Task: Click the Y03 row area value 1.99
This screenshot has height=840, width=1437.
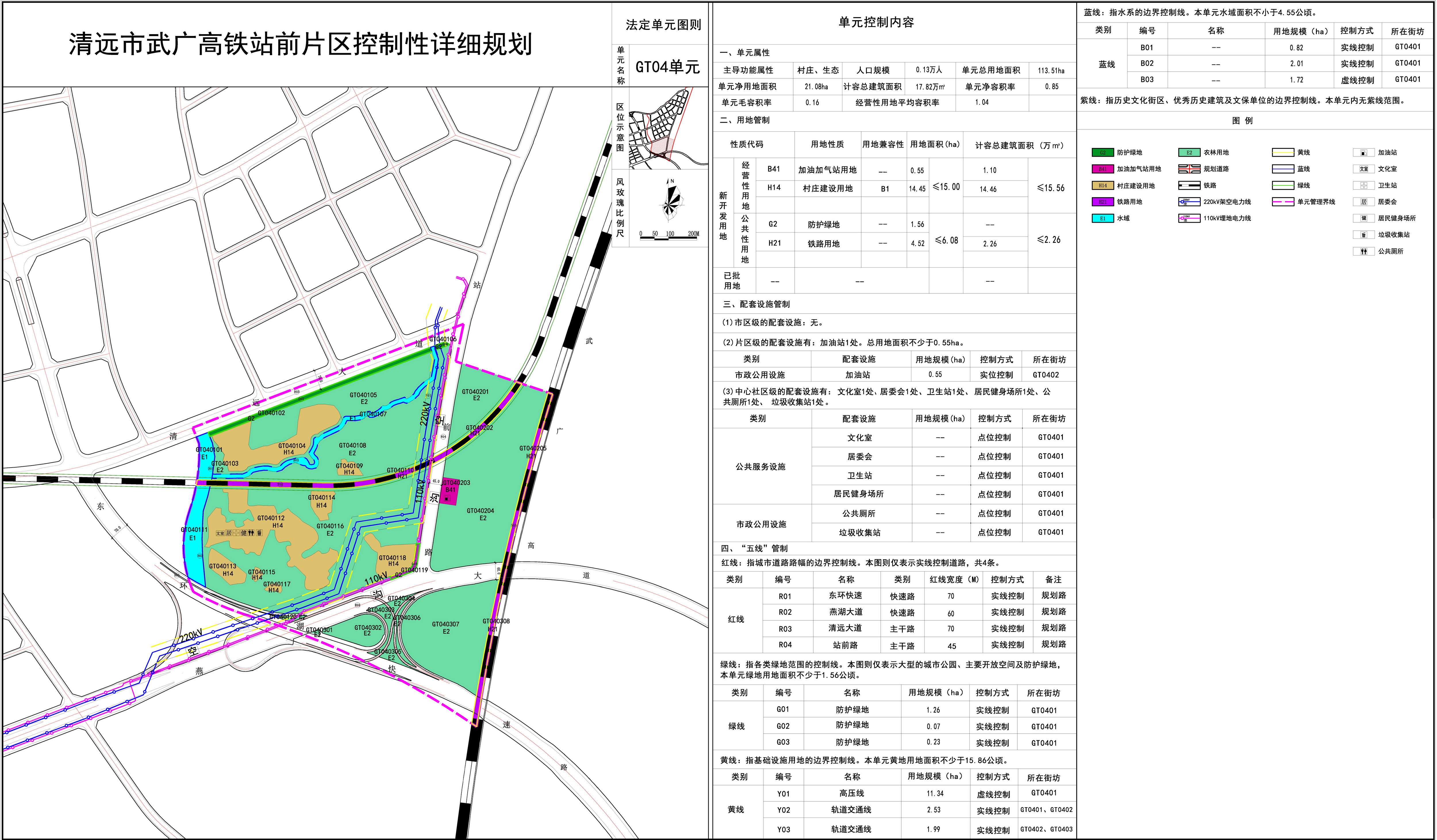Action: coord(933,829)
